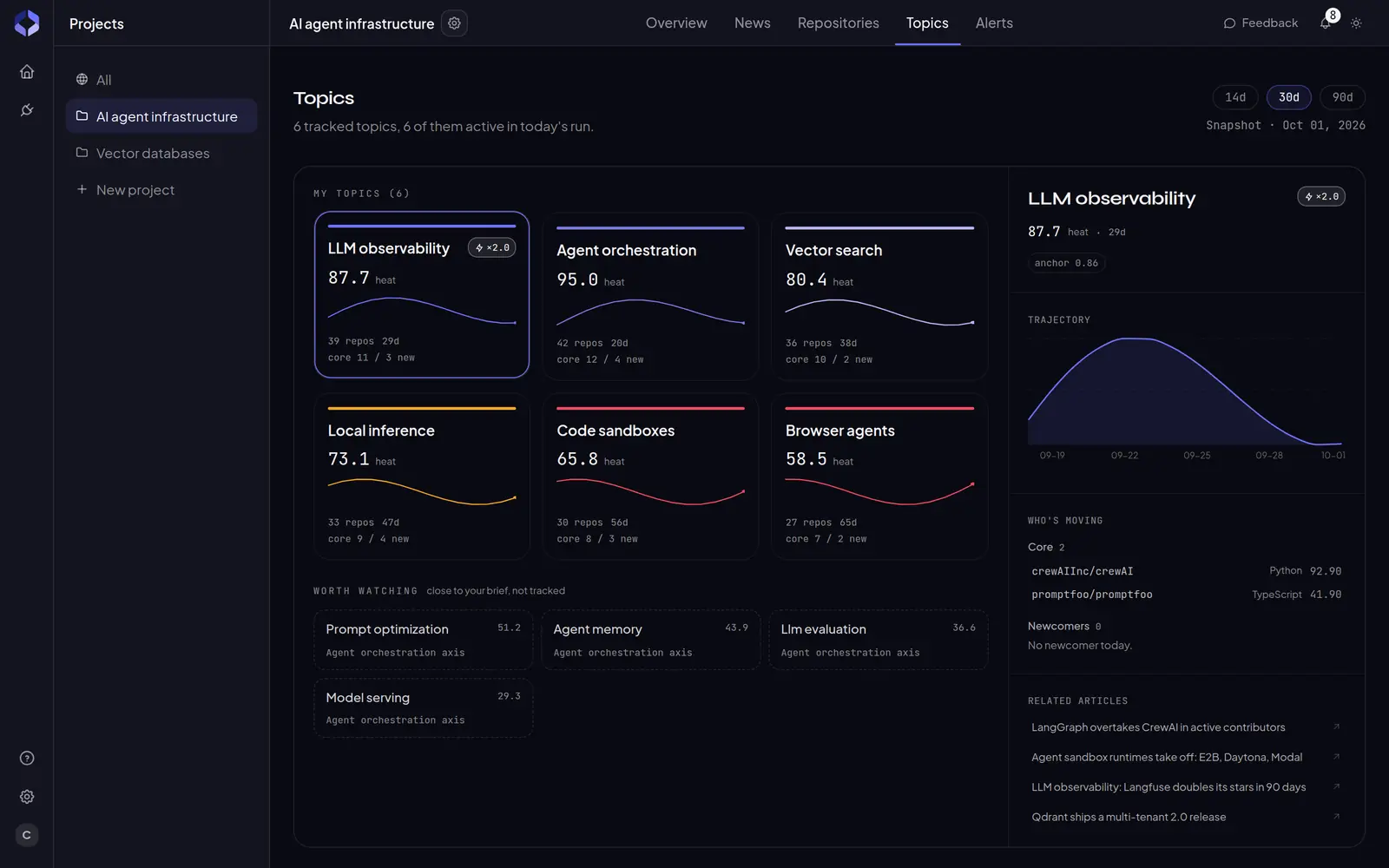Open the notifications bell
Screen dimensions: 1389x868
tap(1326, 23)
